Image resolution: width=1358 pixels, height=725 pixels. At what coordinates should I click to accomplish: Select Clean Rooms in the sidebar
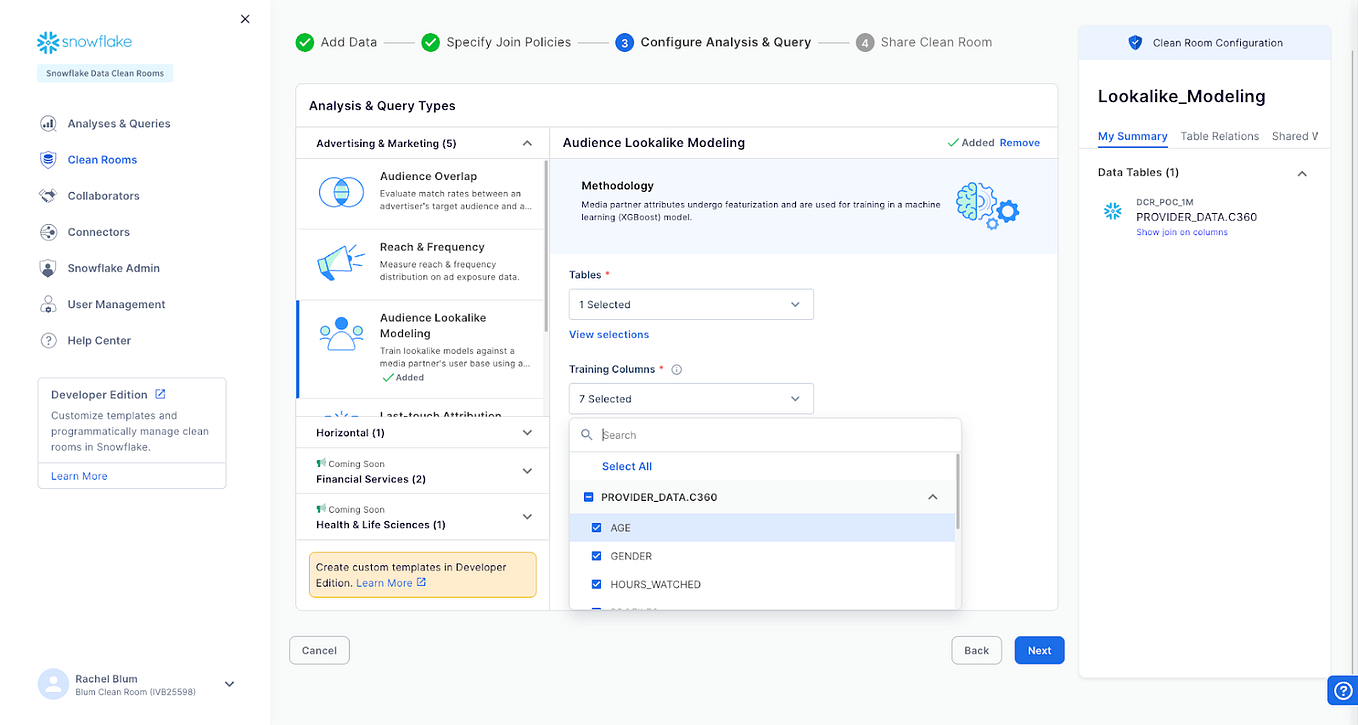pyautogui.click(x=103, y=159)
